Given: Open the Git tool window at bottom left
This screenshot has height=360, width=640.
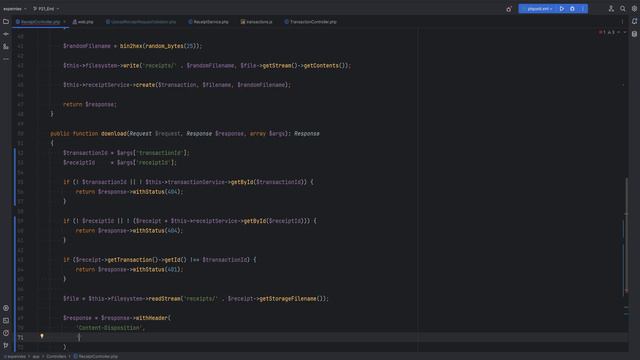Looking at the screenshot, I should pyautogui.click(x=6, y=345).
